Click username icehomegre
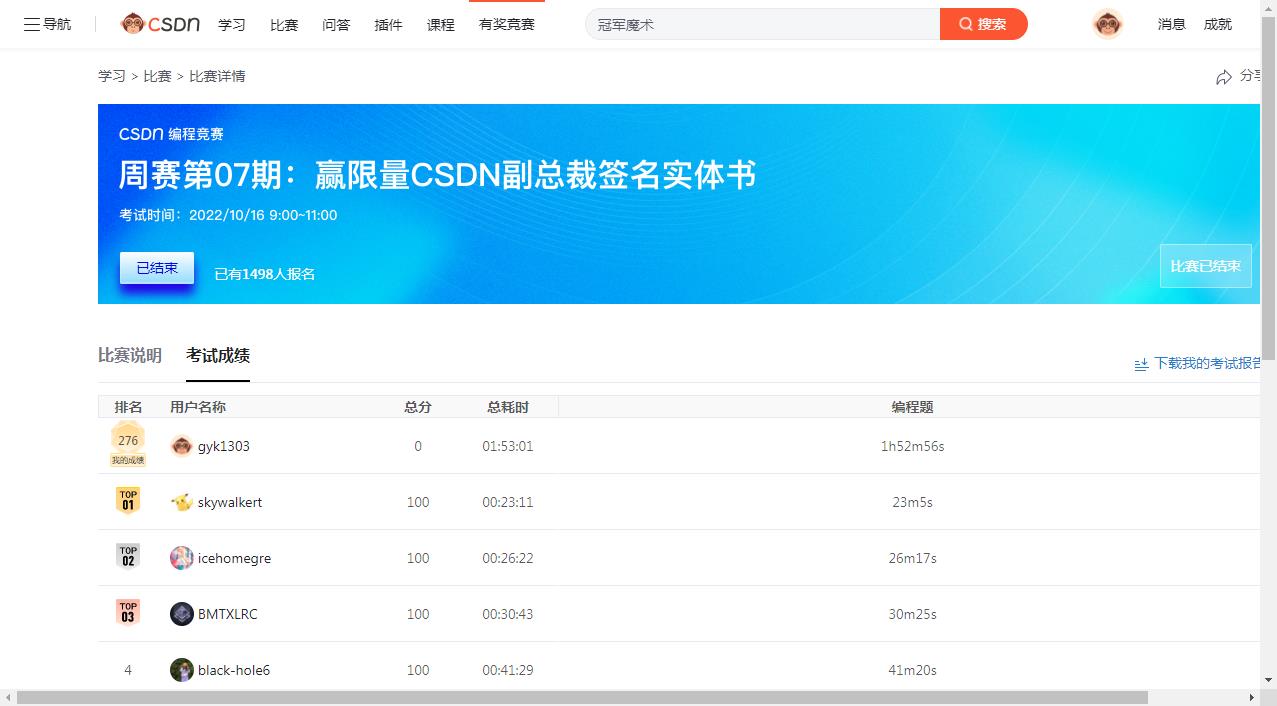This screenshot has height=706, width=1277. click(234, 558)
